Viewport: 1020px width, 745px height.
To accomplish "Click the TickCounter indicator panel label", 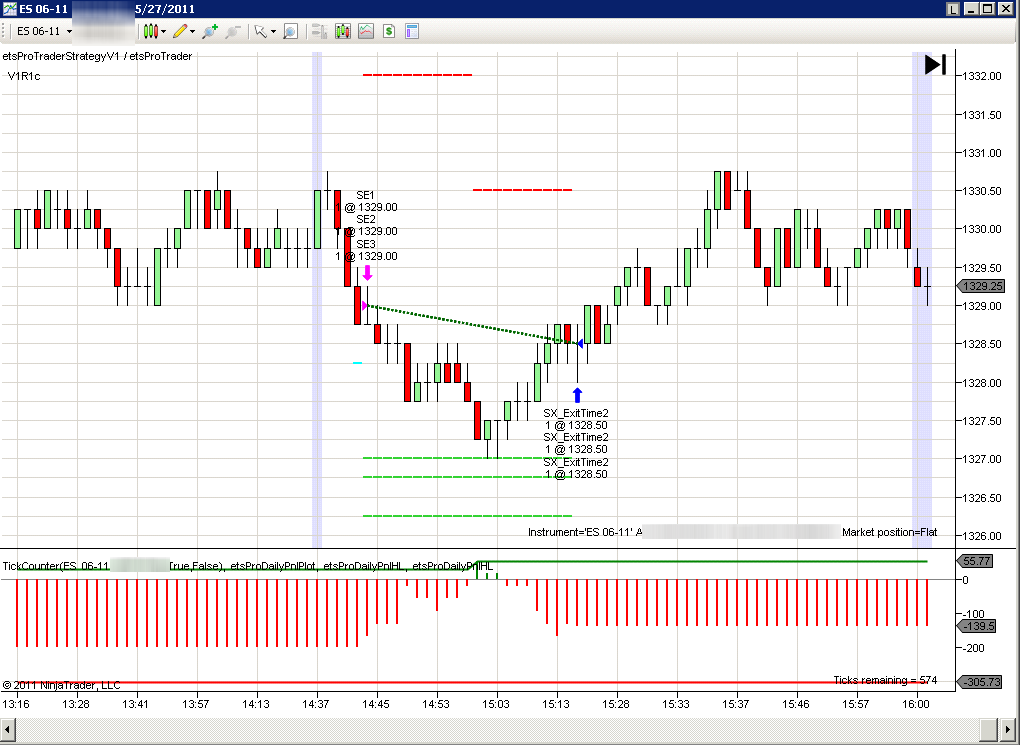I will (x=56, y=566).
